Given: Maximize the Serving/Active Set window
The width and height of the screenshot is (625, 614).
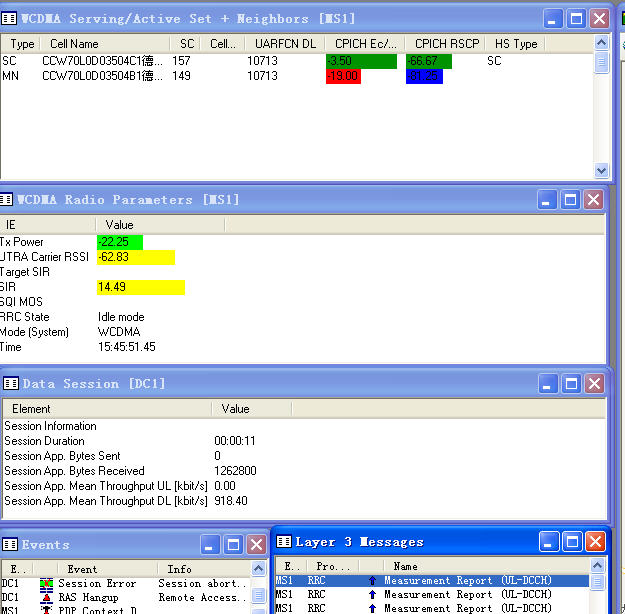Looking at the screenshot, I should [x=576, y=19].
